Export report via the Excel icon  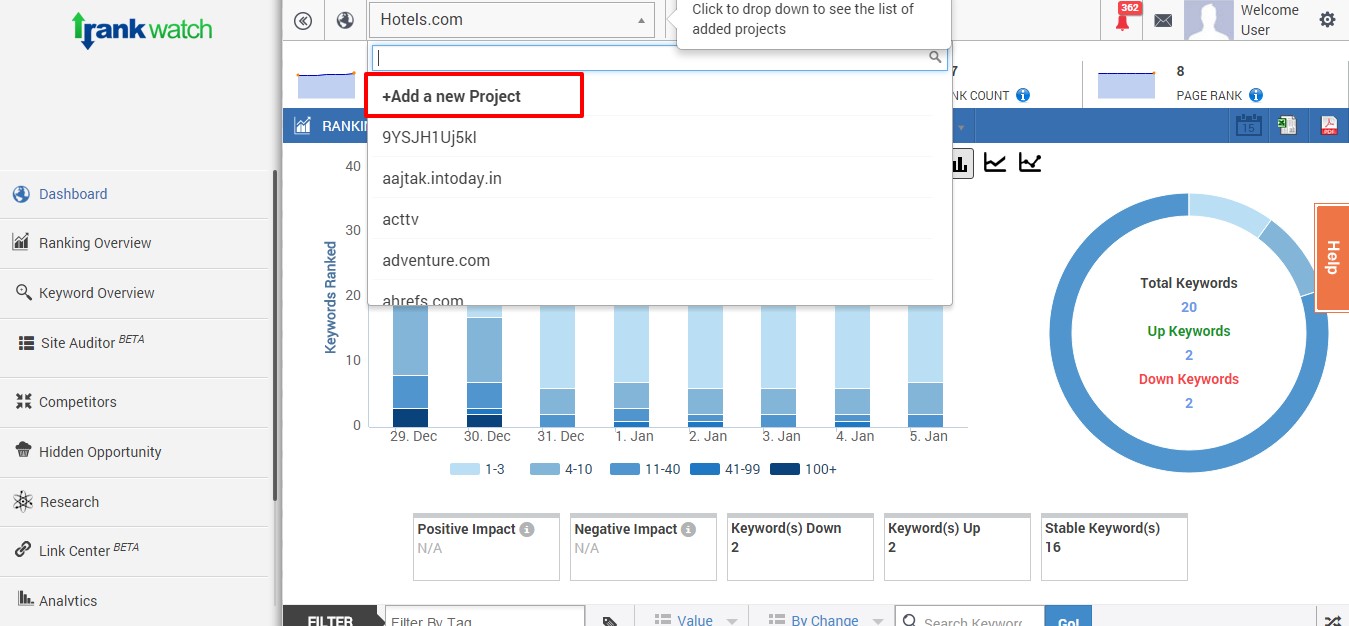point(1287,126)
